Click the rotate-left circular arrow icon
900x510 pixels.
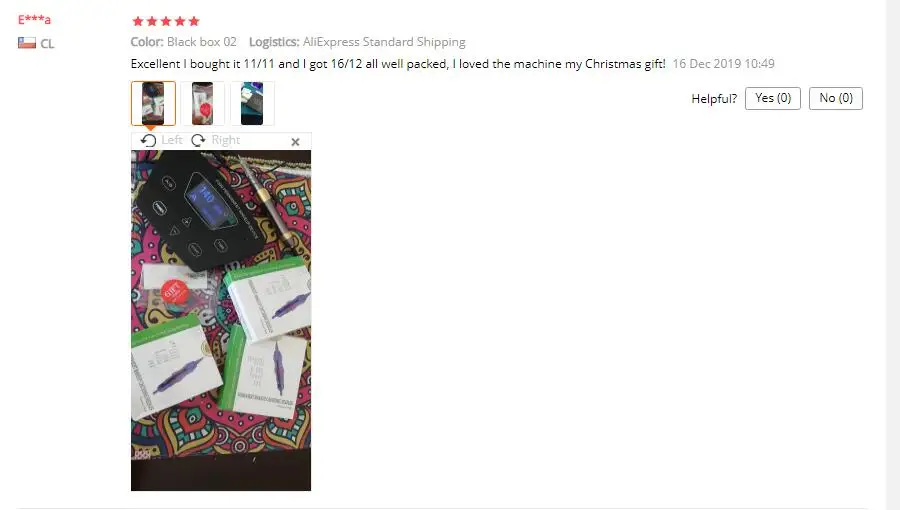[148, 141]
